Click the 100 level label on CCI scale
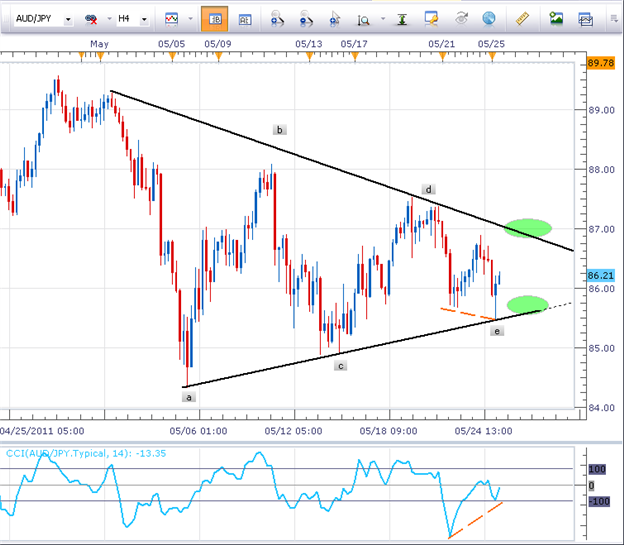 point(597,469)
